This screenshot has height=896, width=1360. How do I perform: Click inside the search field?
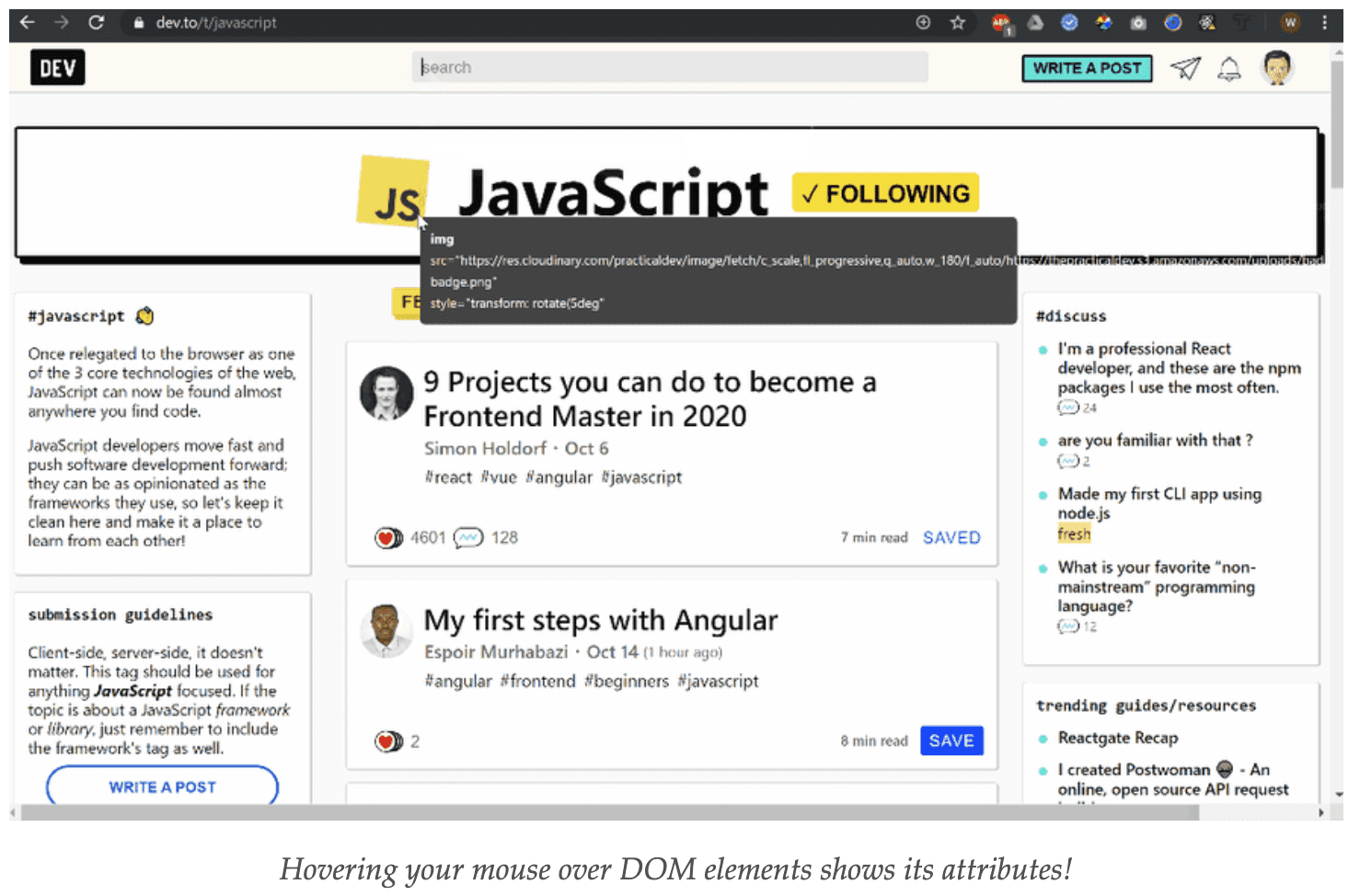pyautogui.click(x=669, y=66)
